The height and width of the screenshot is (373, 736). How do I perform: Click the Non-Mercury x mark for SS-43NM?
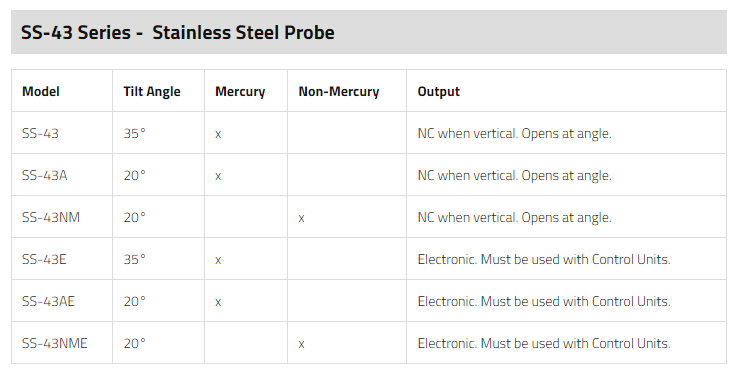tap(301, 218)
